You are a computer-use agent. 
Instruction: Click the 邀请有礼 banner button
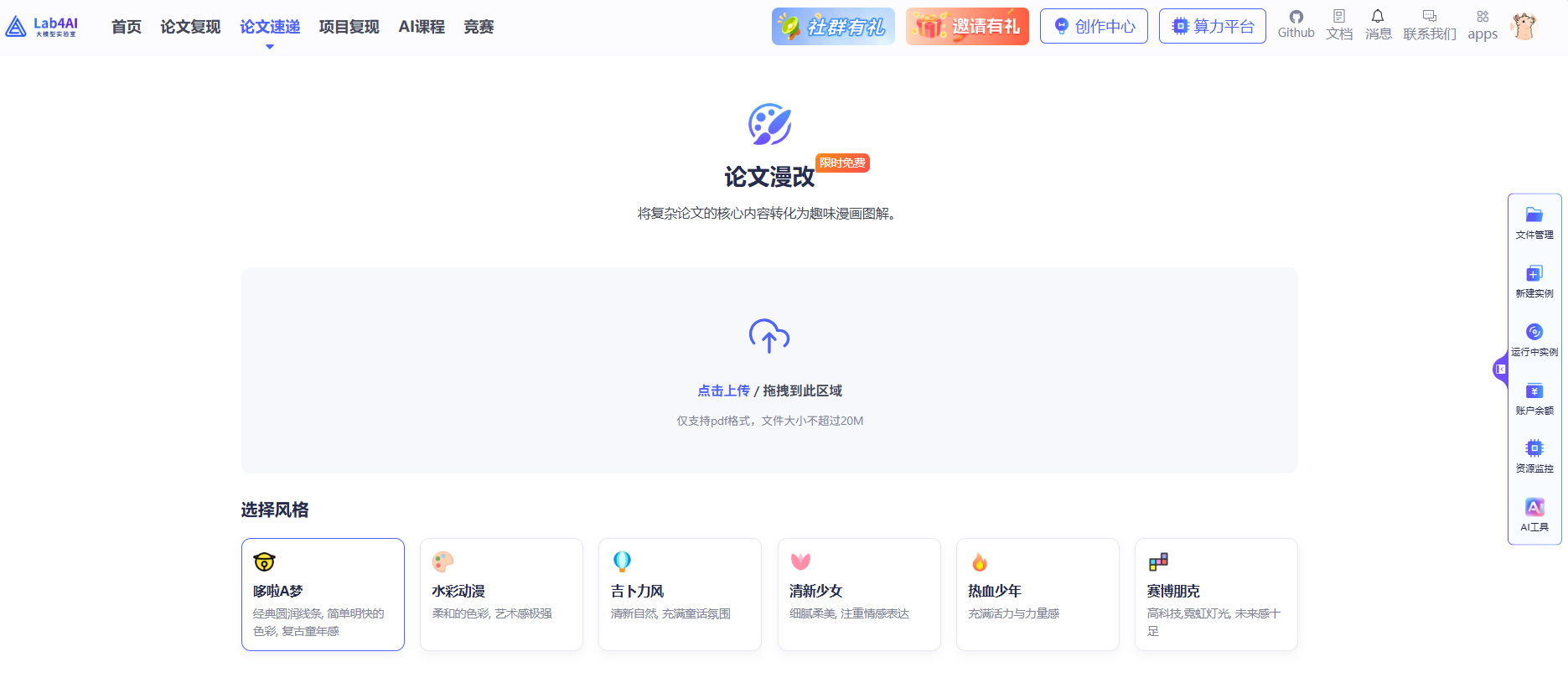(967, 26)
